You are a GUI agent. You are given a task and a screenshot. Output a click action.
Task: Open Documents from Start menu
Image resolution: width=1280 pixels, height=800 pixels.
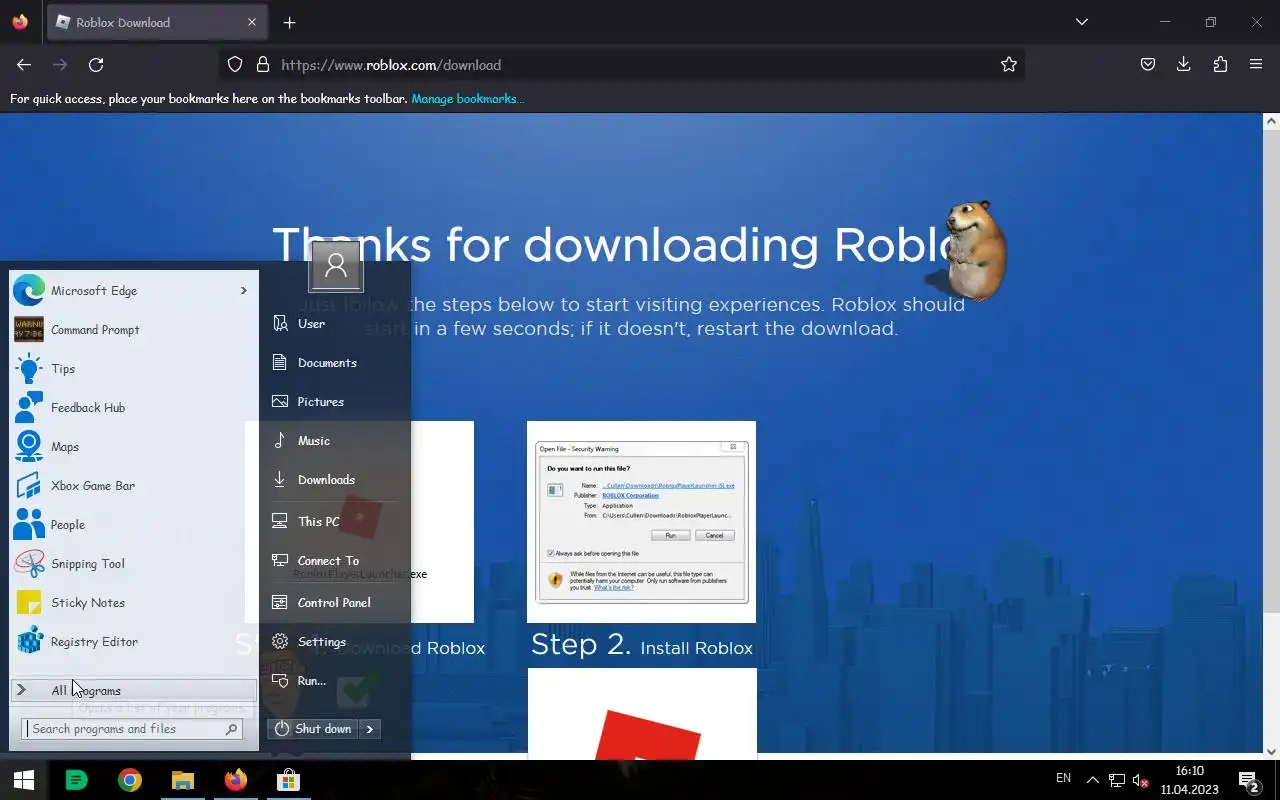(334, 363)
